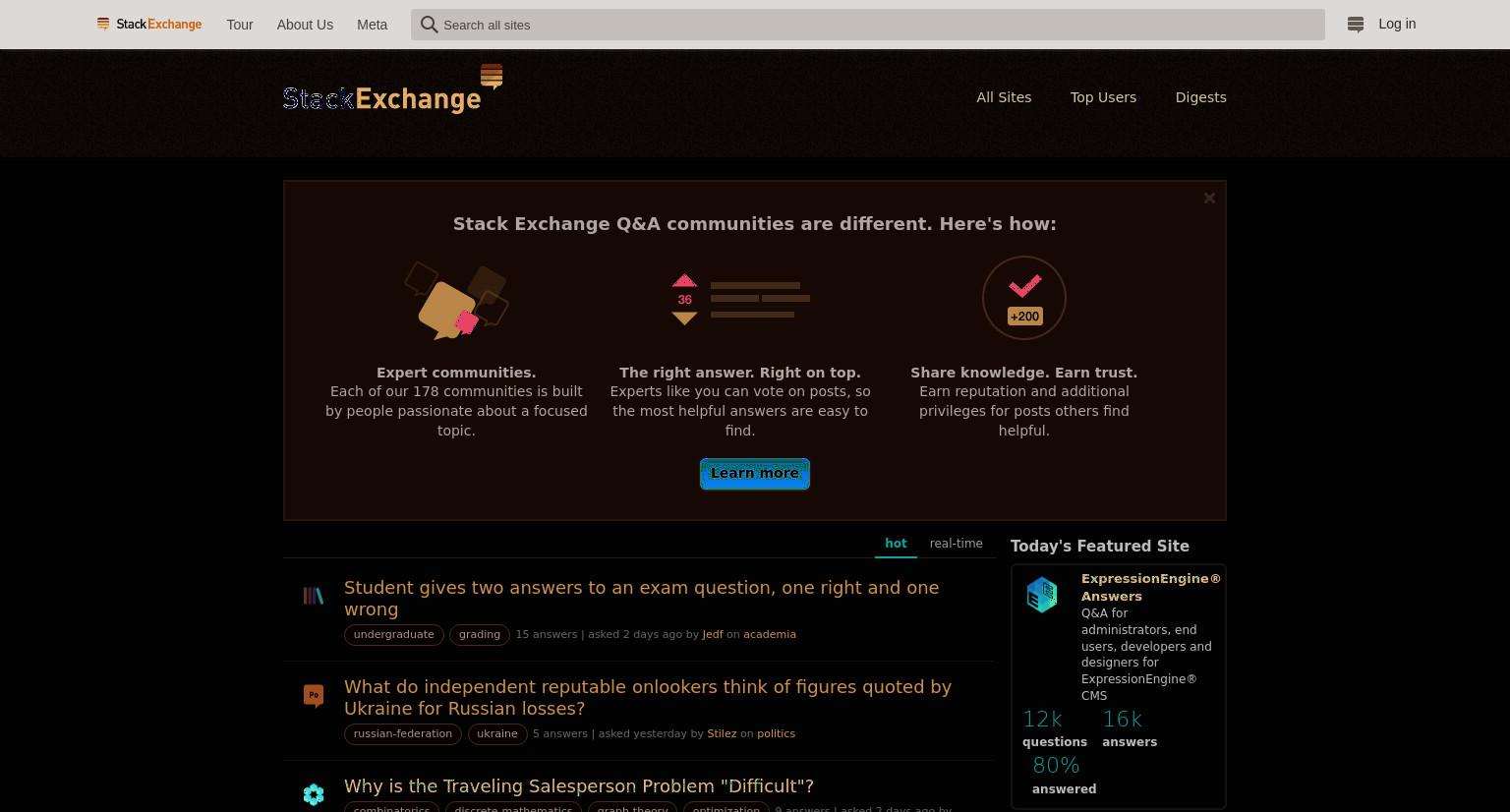Click the Expert communities. heading text

tap(456, 373)
